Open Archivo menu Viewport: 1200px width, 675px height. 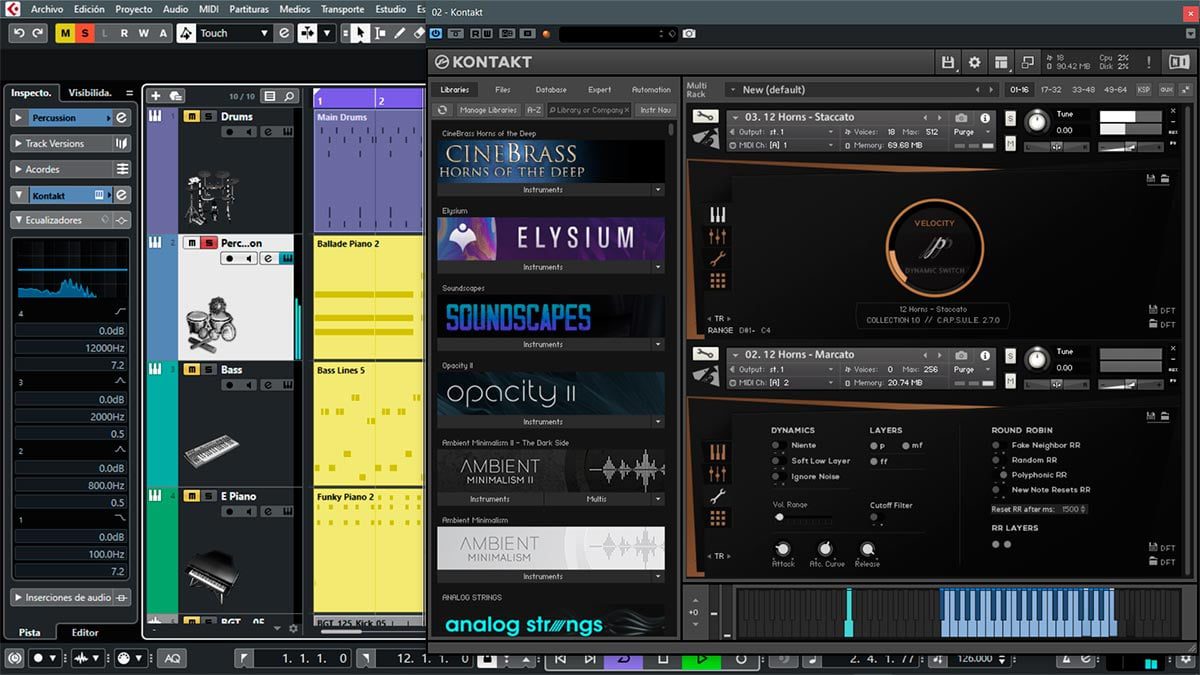47,9
